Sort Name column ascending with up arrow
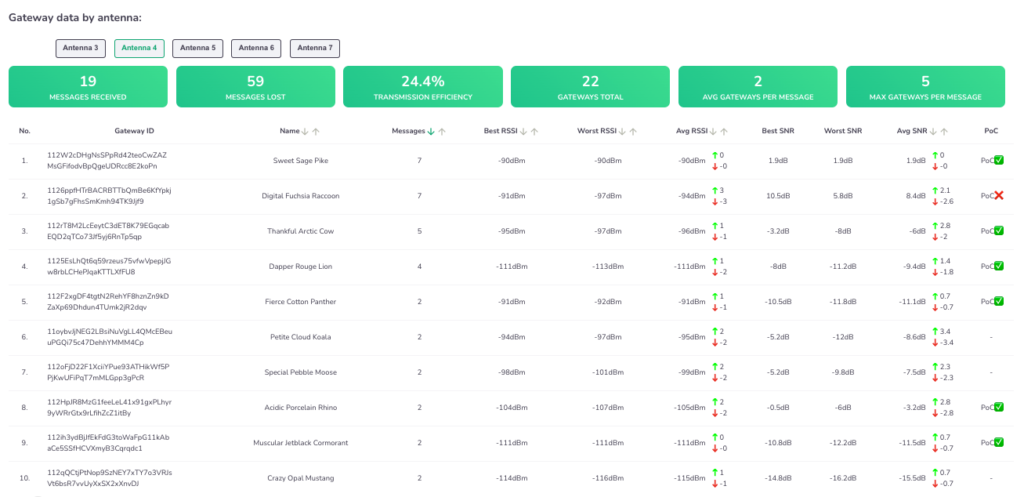This screenshot has width=1024, height=497. tap(316, 131)
